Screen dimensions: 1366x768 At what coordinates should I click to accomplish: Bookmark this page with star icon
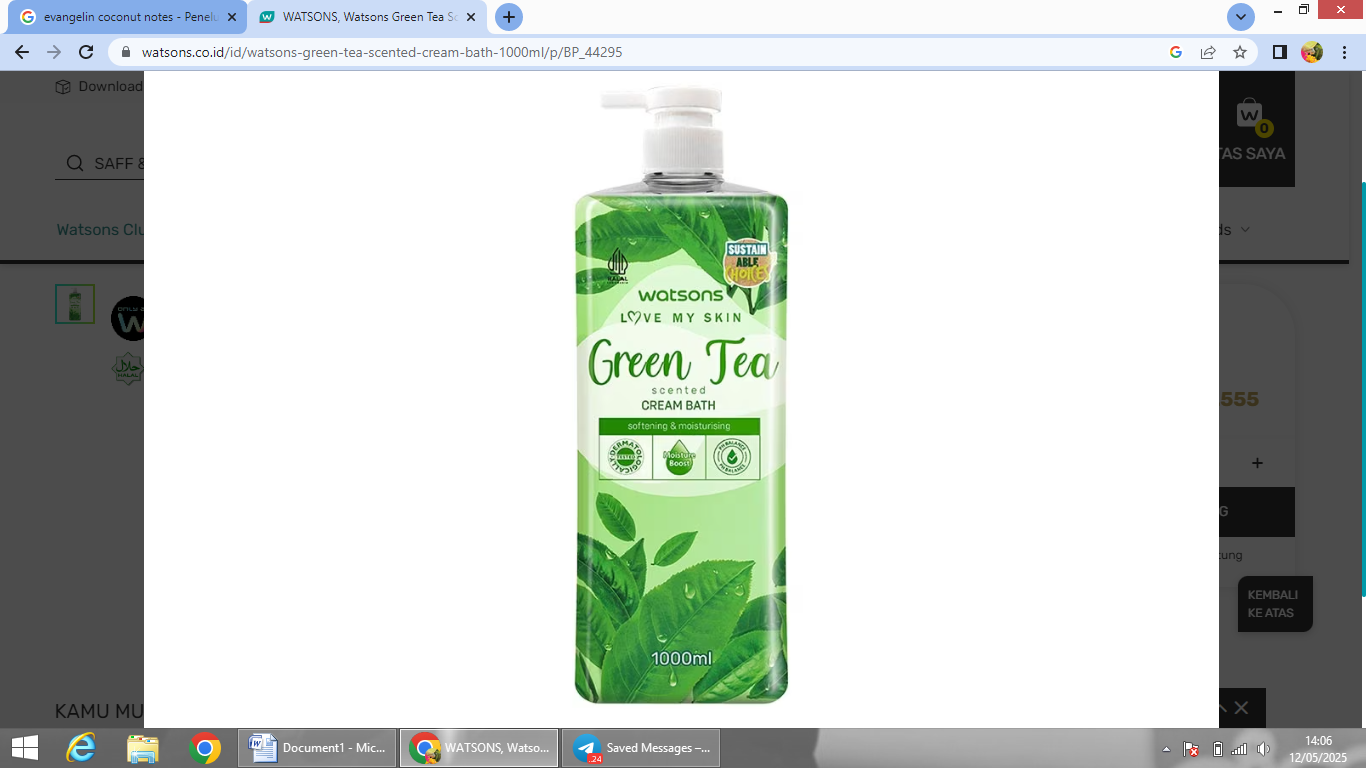(1240, 52)
